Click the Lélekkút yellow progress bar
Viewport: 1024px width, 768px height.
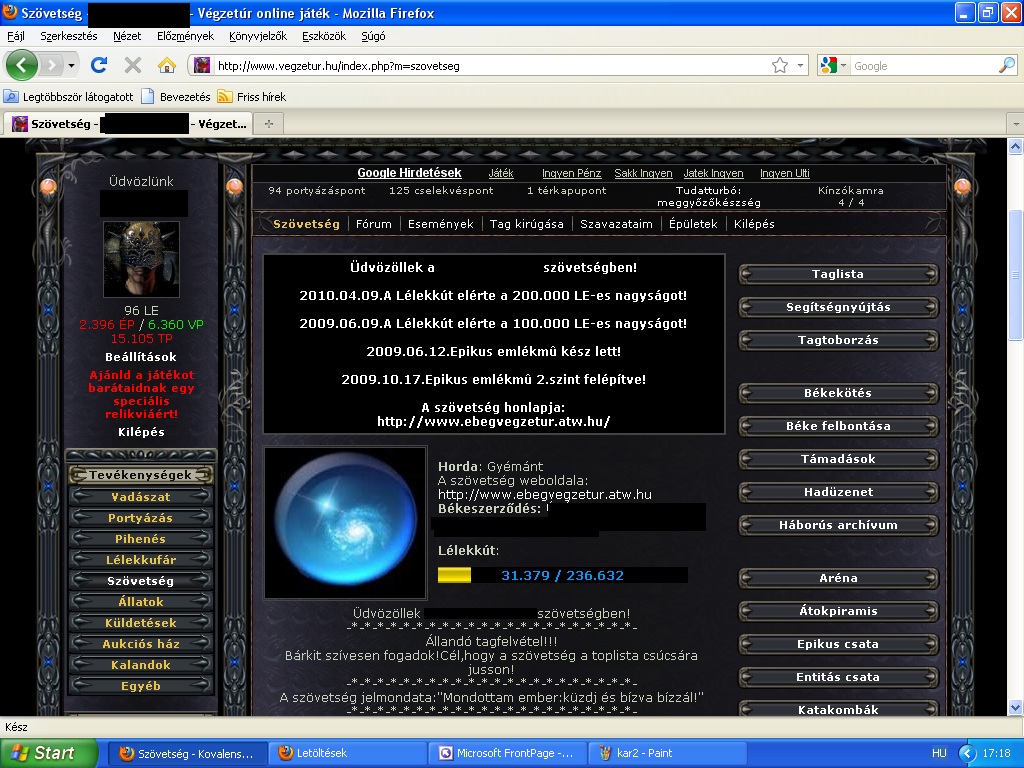pos(455,575)
